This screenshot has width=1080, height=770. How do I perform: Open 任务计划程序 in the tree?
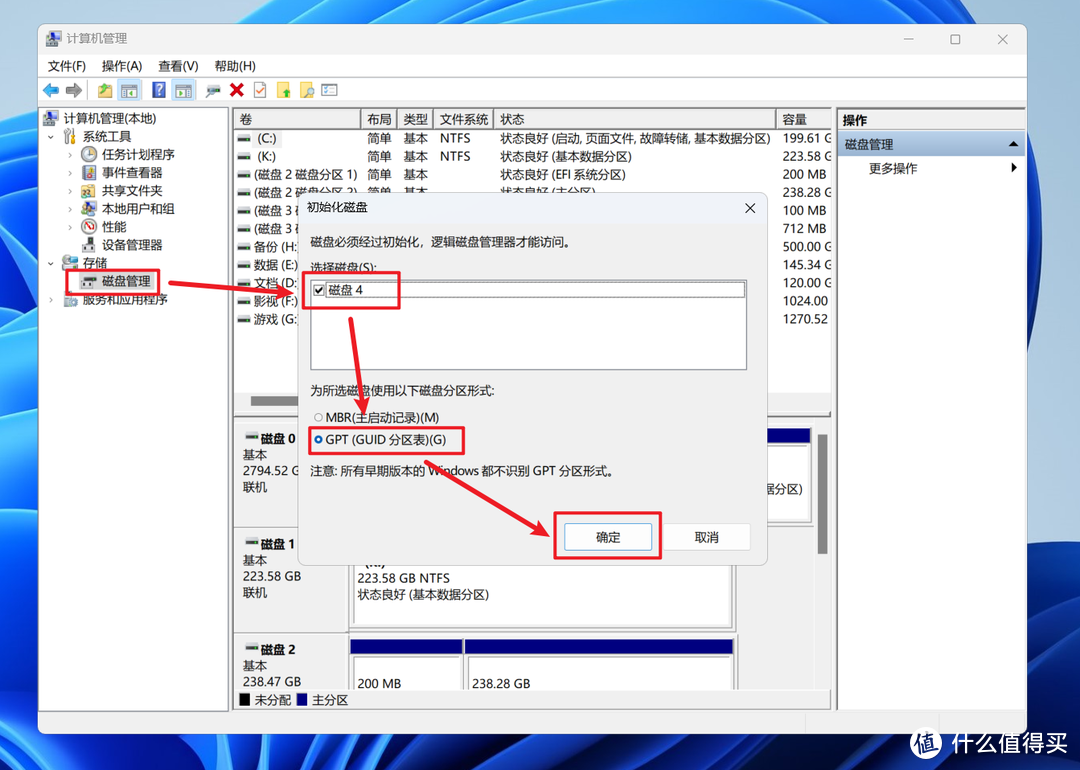[x=137, y=155]
